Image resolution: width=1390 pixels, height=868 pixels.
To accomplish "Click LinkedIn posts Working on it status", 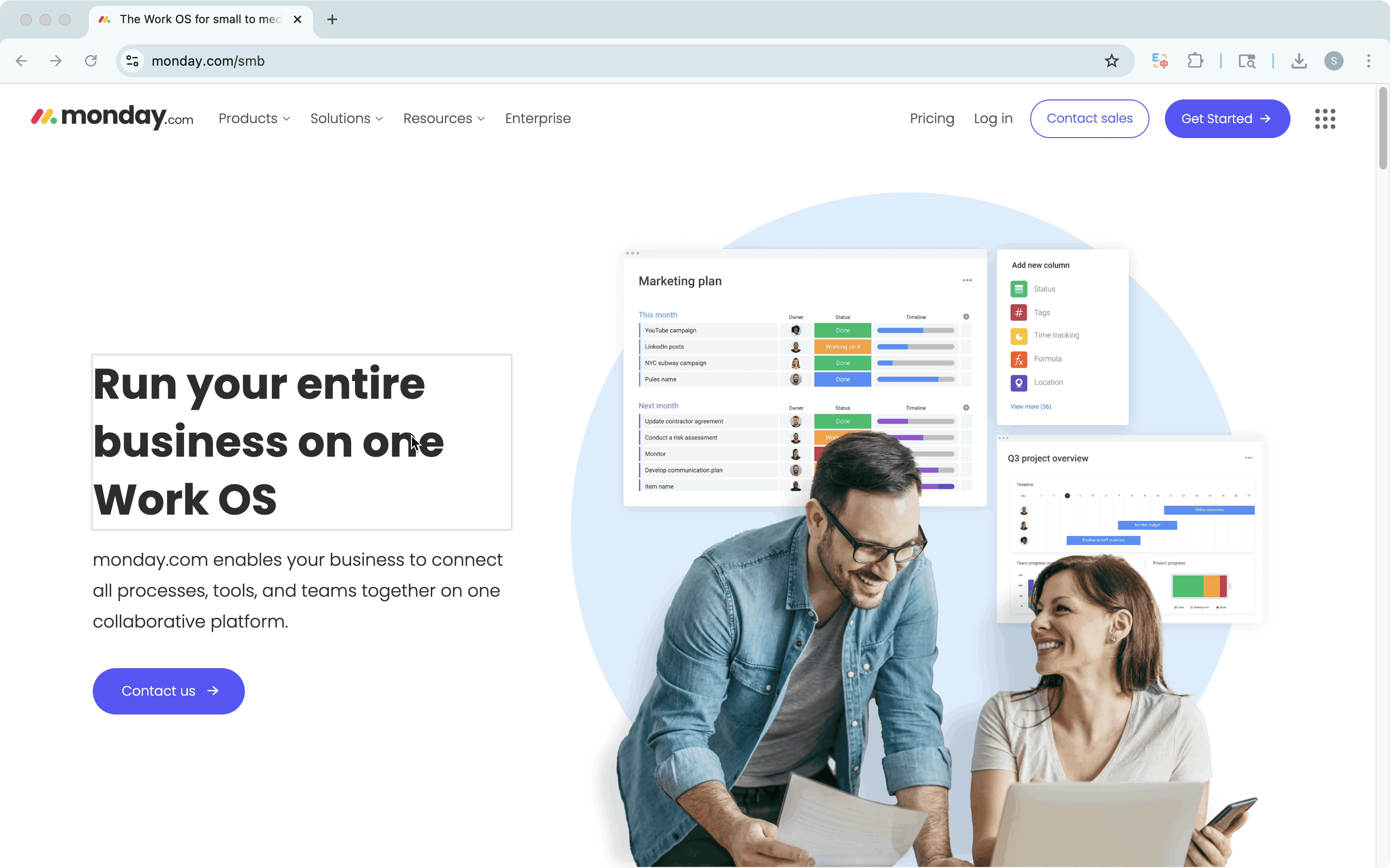I will (x=842, y=347).
